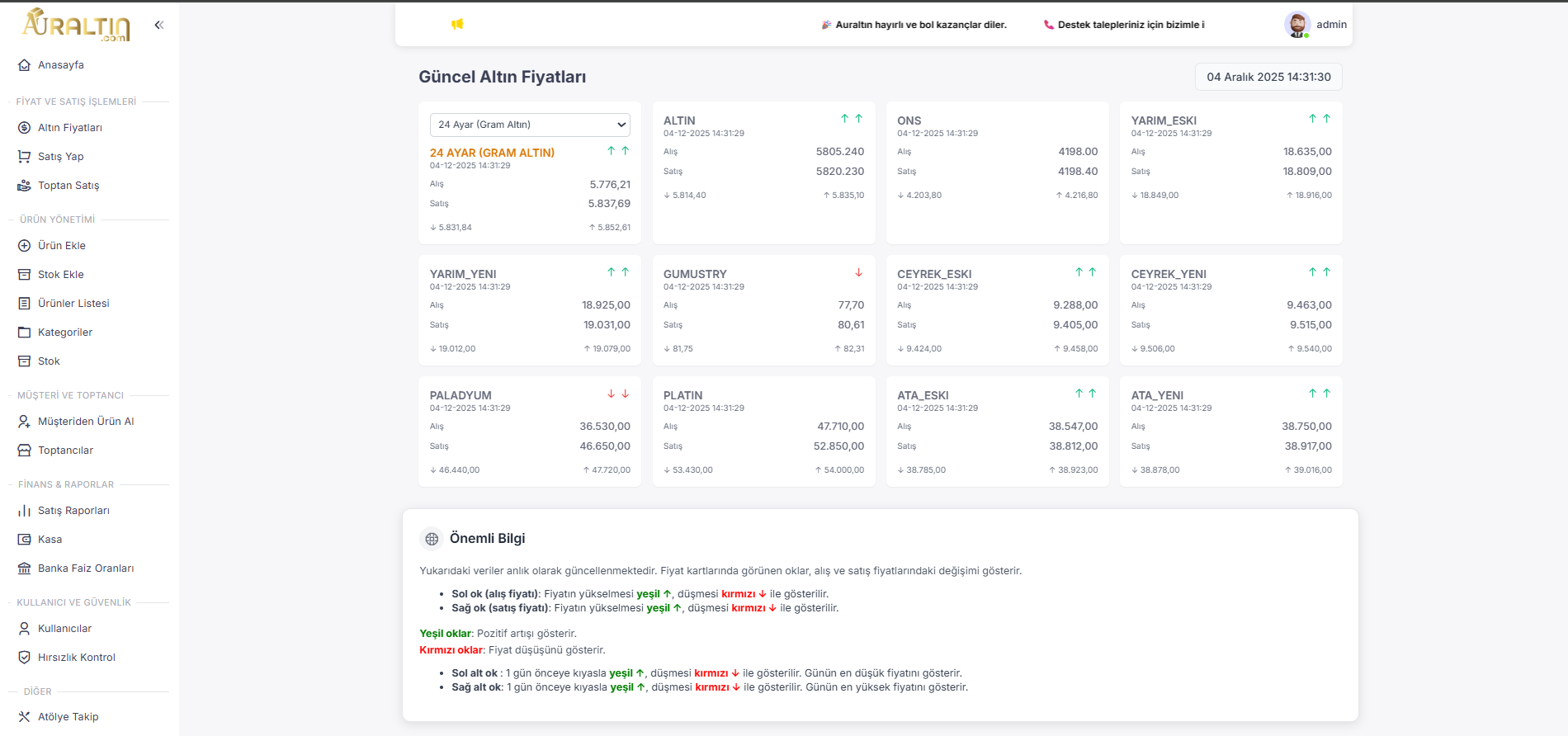Open the 24 Ayar (Gram Altın) dropdown
This screenshot has width=1568, height=736.
(x=530, y=125)
